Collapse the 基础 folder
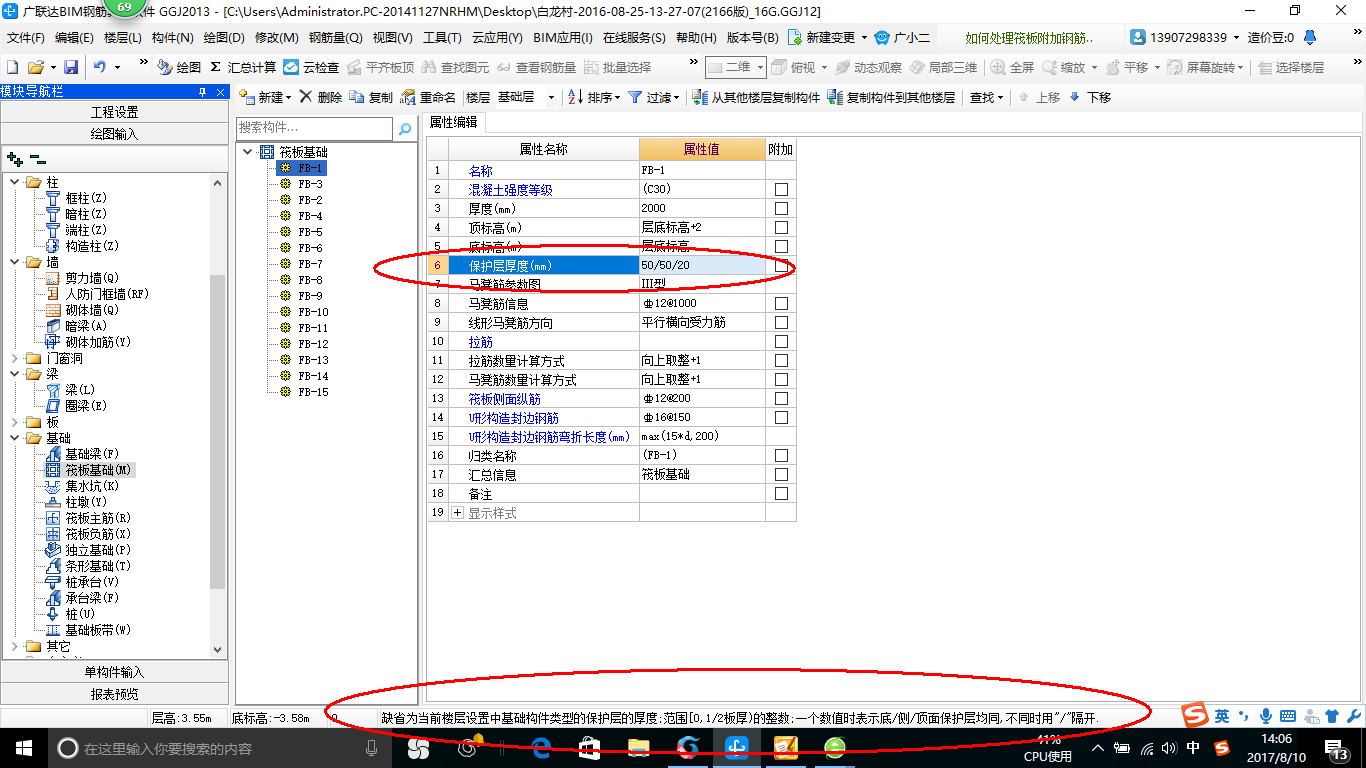1366x768 pixels. [14, 438]
